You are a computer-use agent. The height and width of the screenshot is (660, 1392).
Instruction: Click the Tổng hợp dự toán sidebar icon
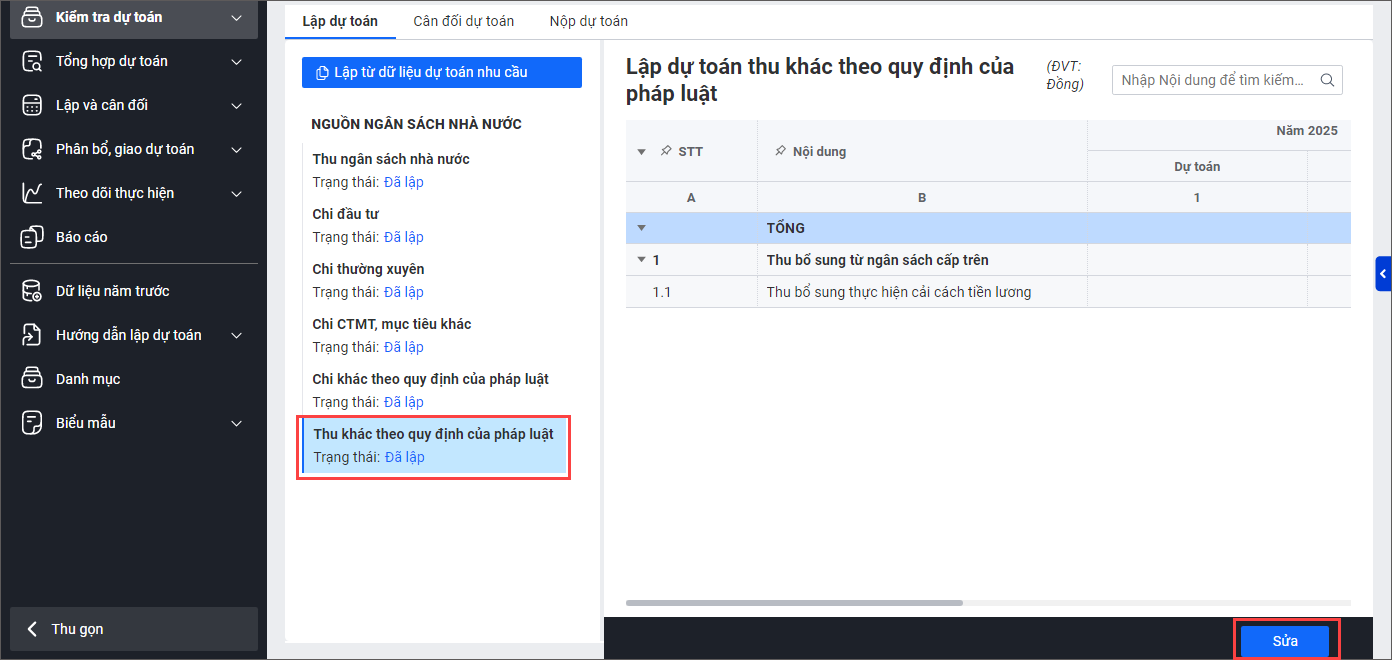[x=33, y=61]
